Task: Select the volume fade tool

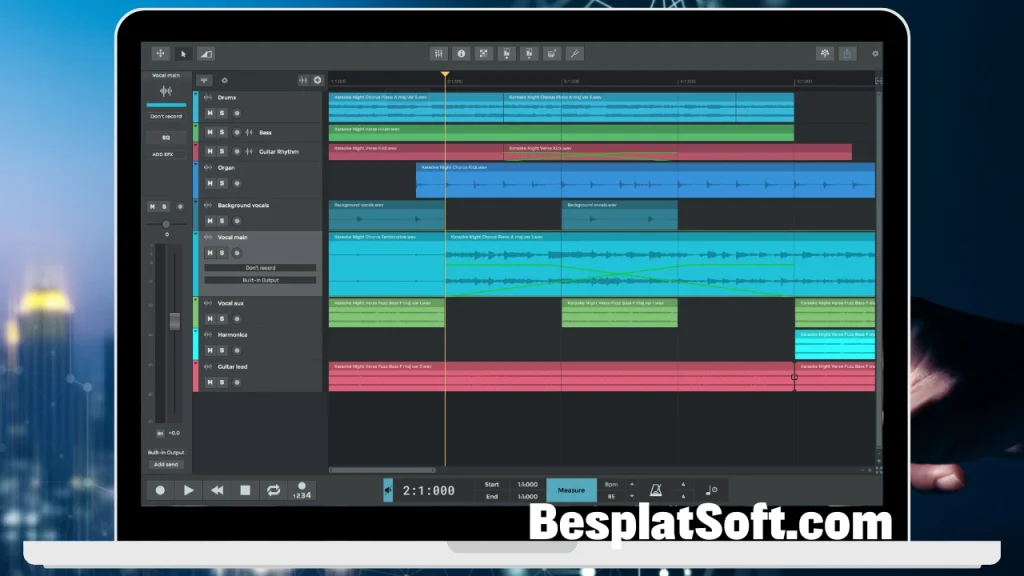Action: tap(207, 53)
